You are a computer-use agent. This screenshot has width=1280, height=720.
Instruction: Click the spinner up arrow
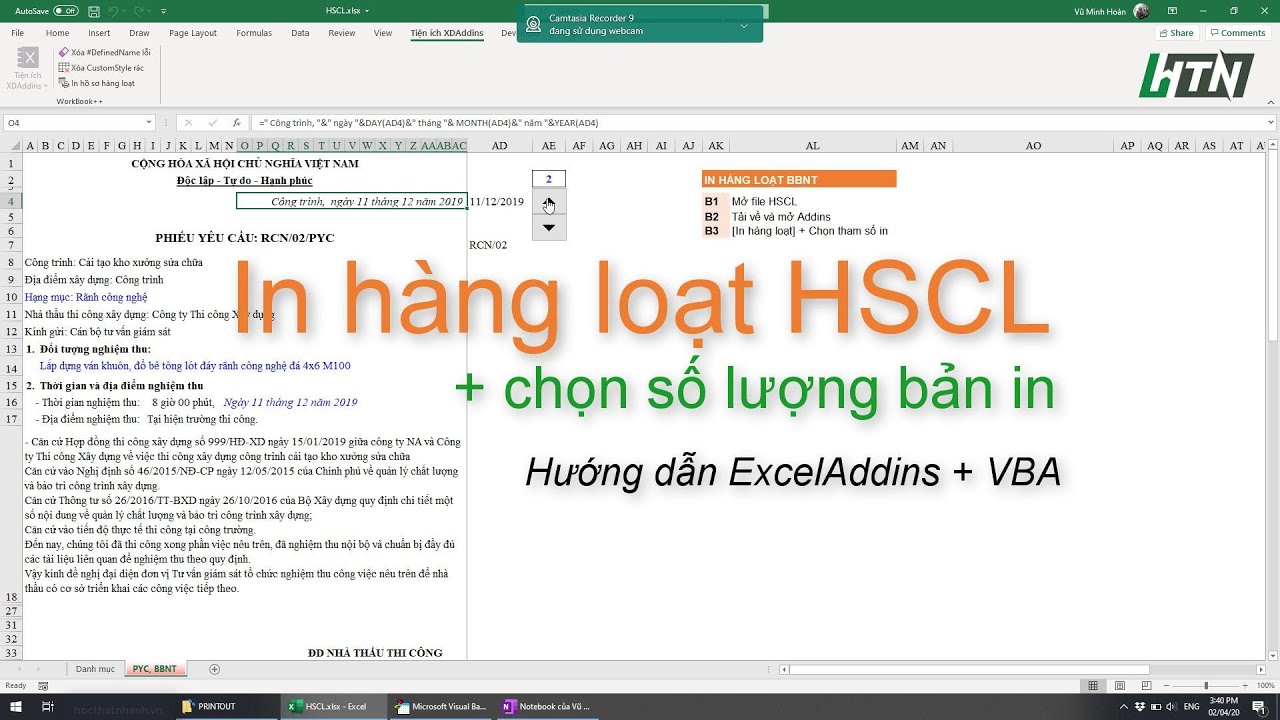(x=549, y=202)
